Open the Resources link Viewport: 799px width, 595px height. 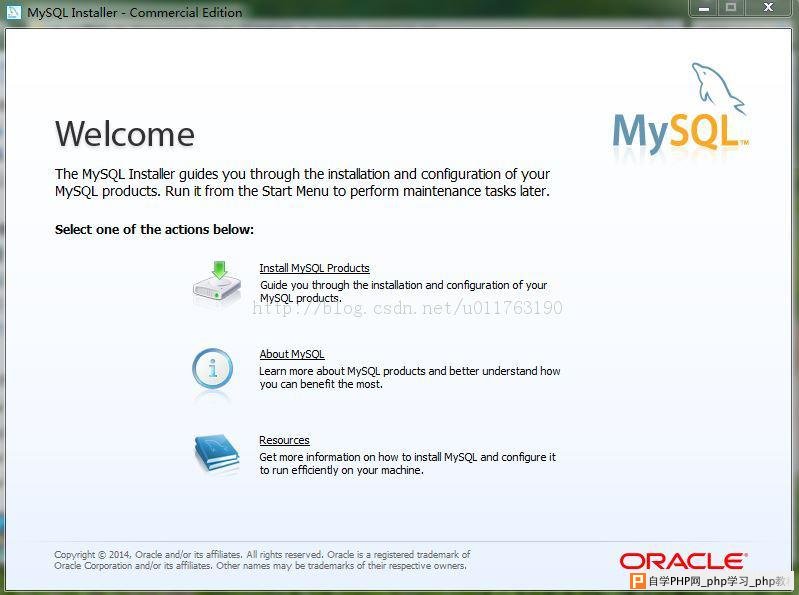(x=284, y=440)
